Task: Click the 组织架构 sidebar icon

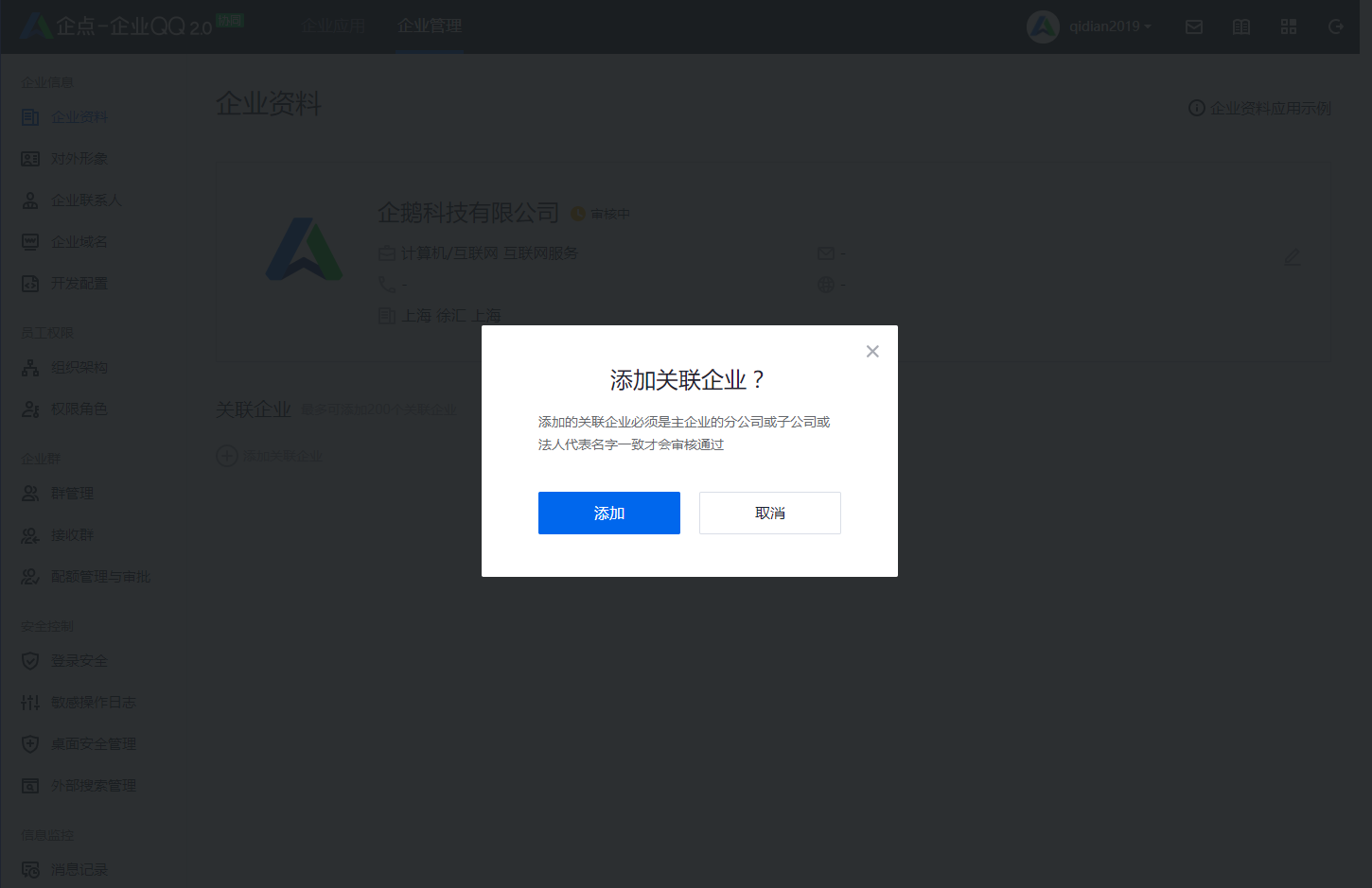Action: 30,368
